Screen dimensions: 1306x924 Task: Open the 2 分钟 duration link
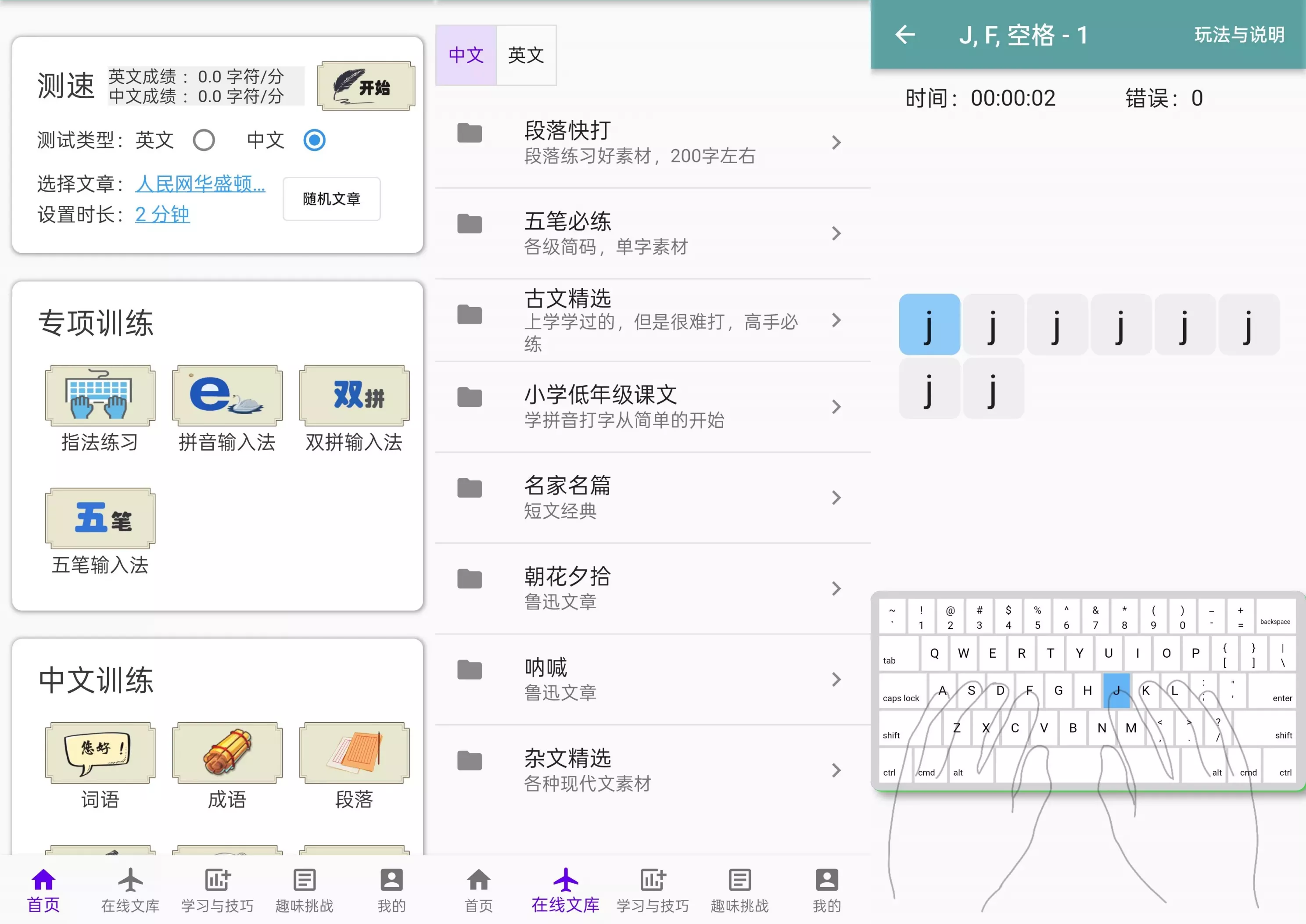click(x=162, y=215)
